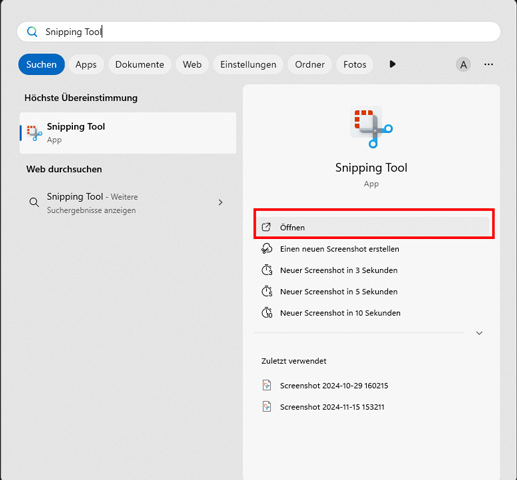Switch to the Ordner filter tab
This screenshot has height=480, width=517.
click(x=310, y=64)
